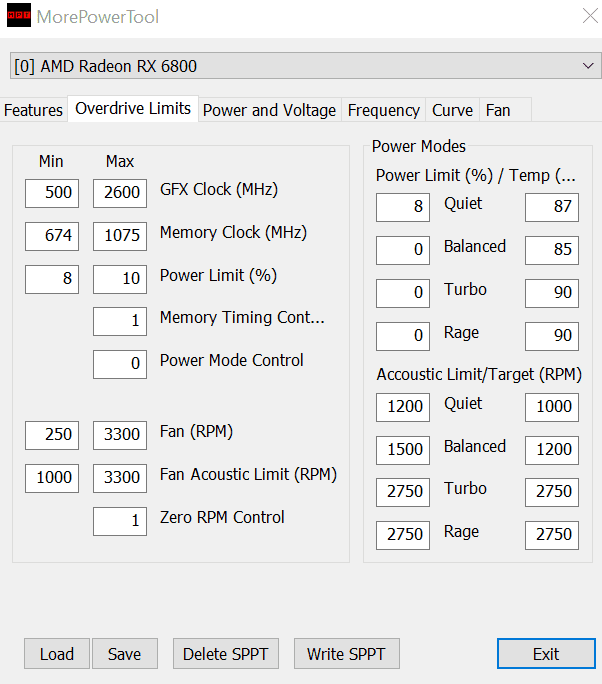
Task: Open the Power and Voltage tab
Action: tap(270, 110)
